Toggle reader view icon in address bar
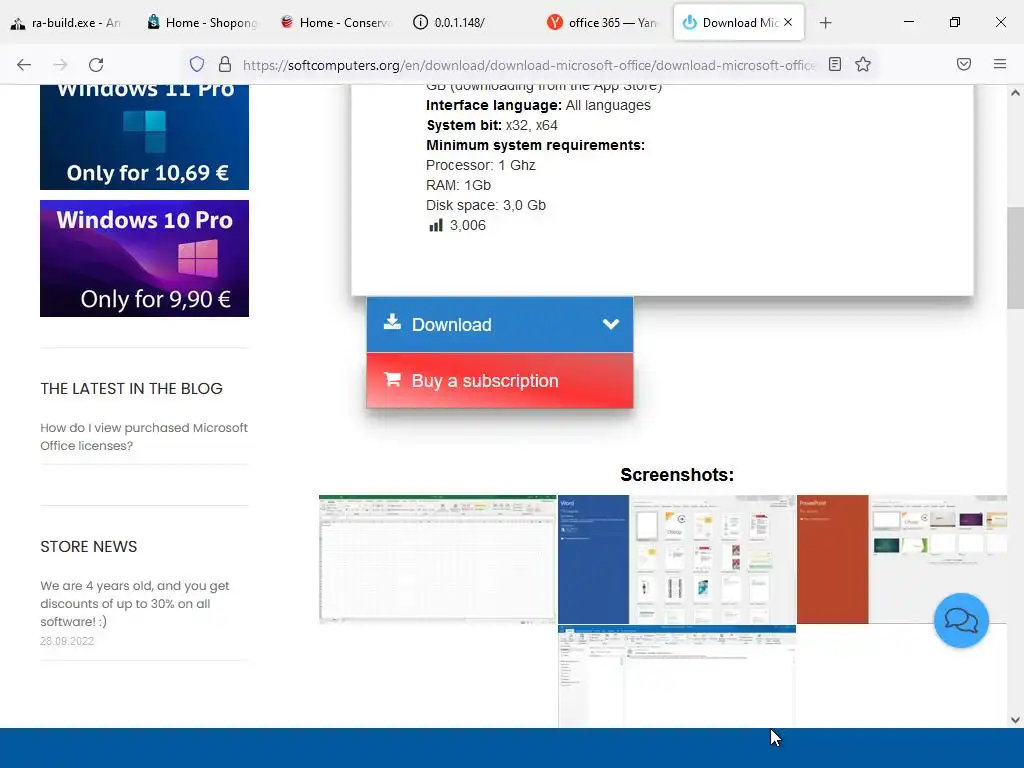 (x=835, y=64)
